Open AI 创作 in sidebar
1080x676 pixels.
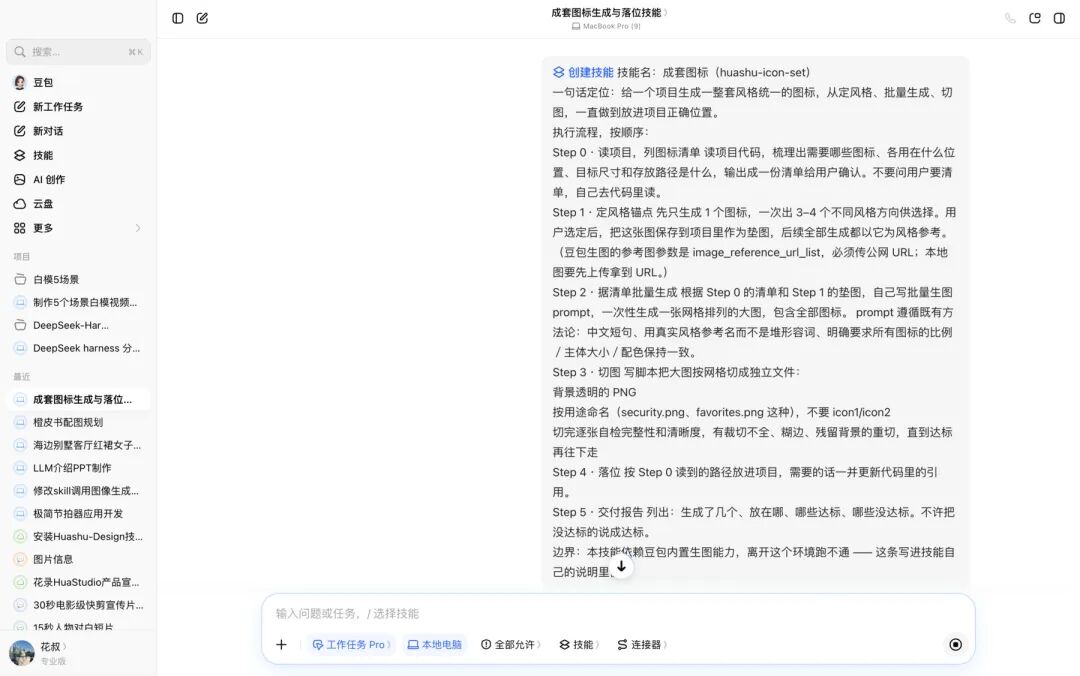pos(78,179)
